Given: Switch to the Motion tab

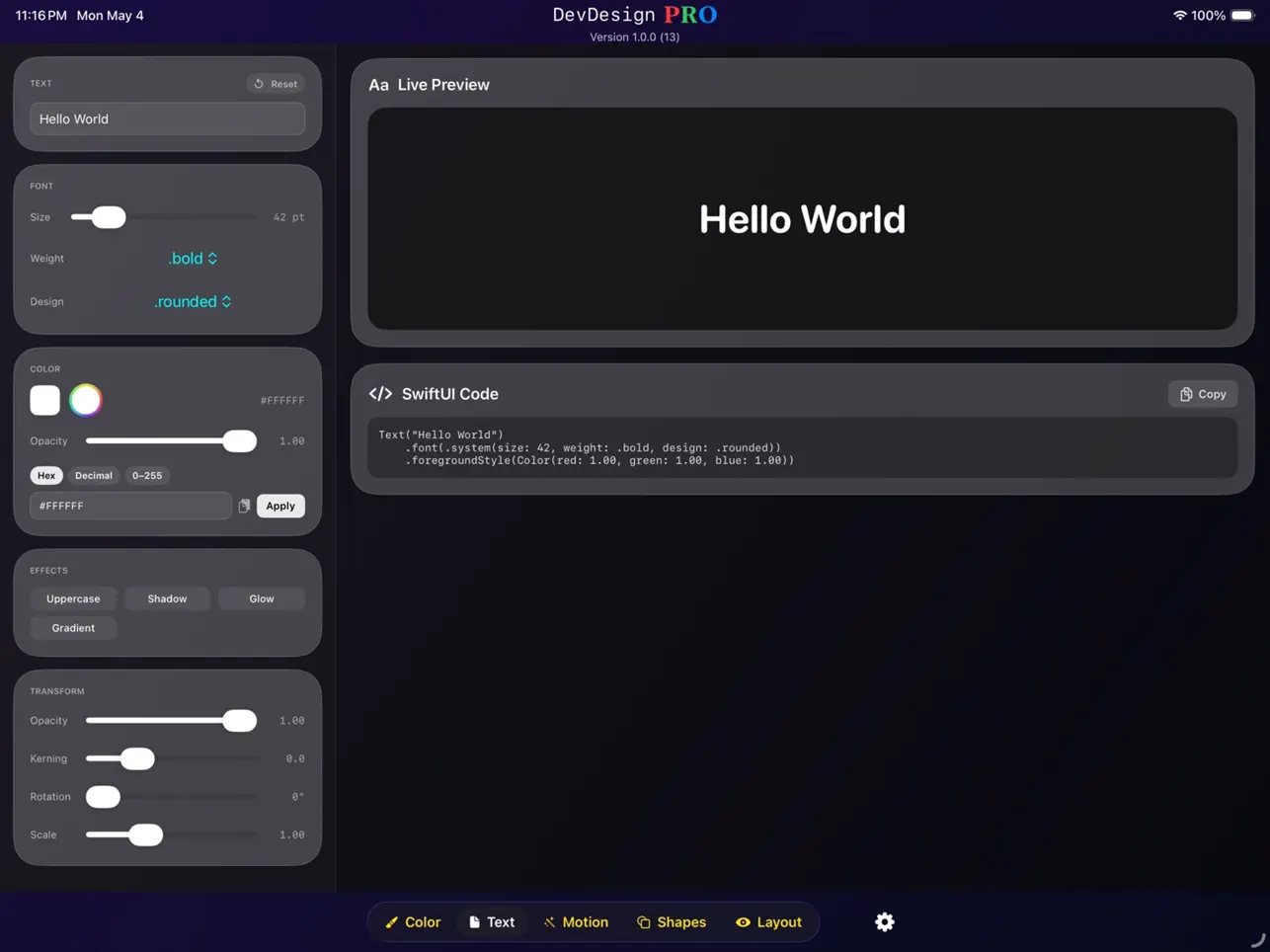Looking at the screenshot, I should click(576, 922).
